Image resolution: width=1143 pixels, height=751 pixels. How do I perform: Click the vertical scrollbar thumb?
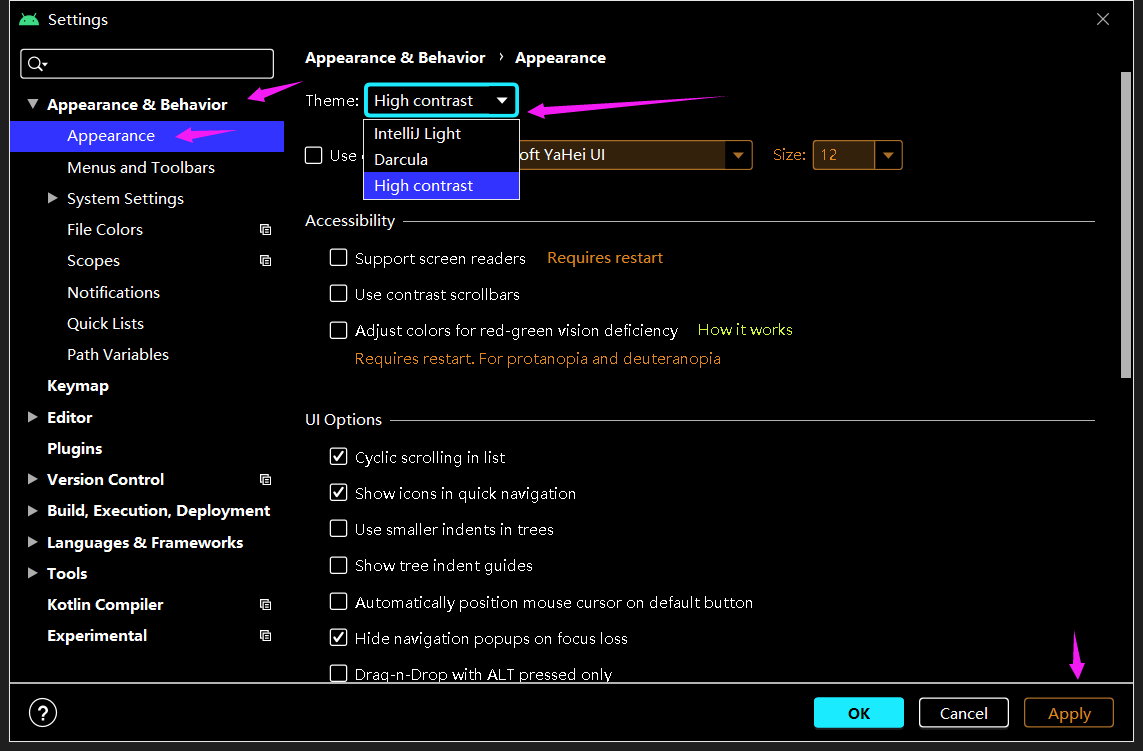click(1126, 225)
